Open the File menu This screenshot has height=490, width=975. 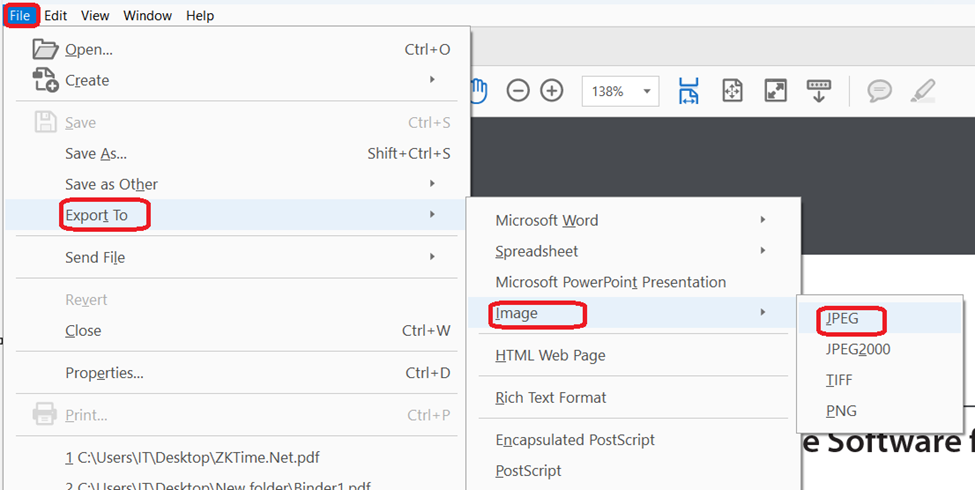tap(20, 16)
